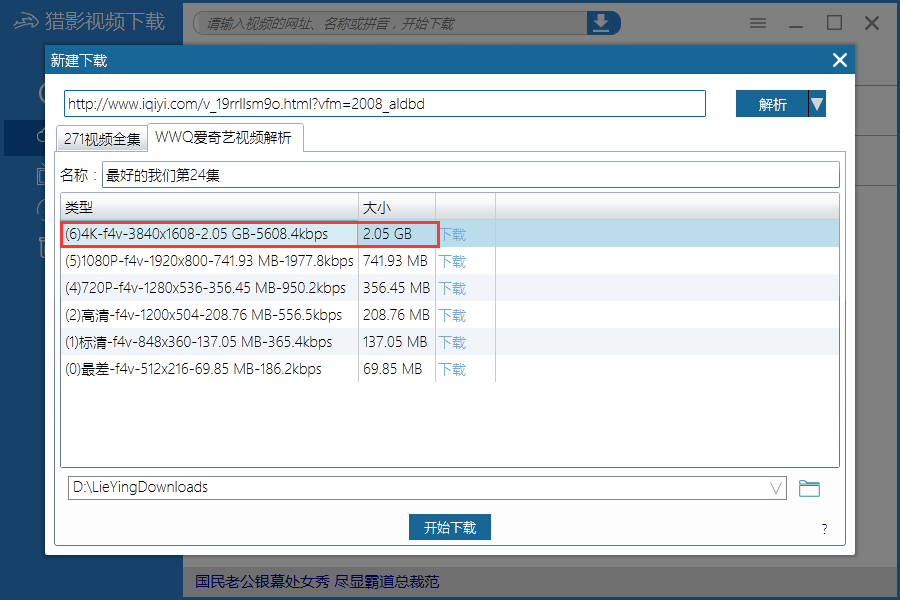Click 下载 link for the 最差 row
The width and height of the screenshot is (900, 600).
click(x=453, y=369)
